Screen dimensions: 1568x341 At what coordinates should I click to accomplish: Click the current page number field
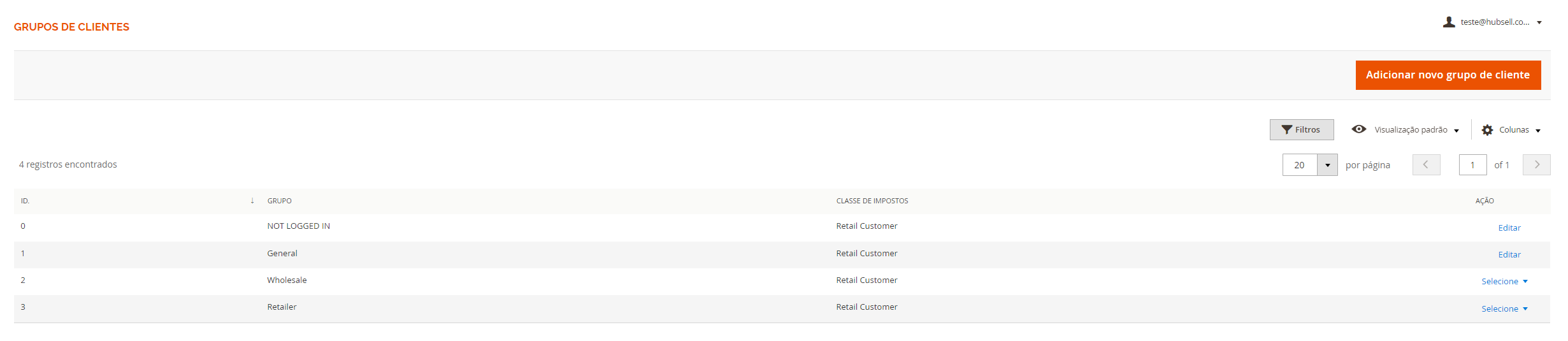pyautogui.click(x=1472, y=165)
